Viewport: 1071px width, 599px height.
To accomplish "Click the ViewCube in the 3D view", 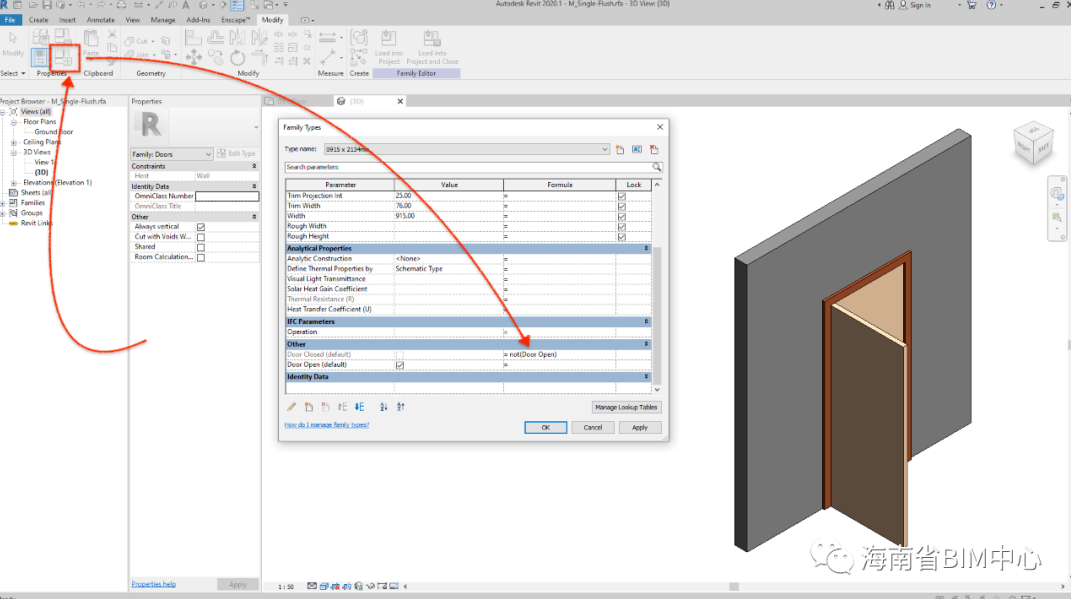I will coord(1032,141).
